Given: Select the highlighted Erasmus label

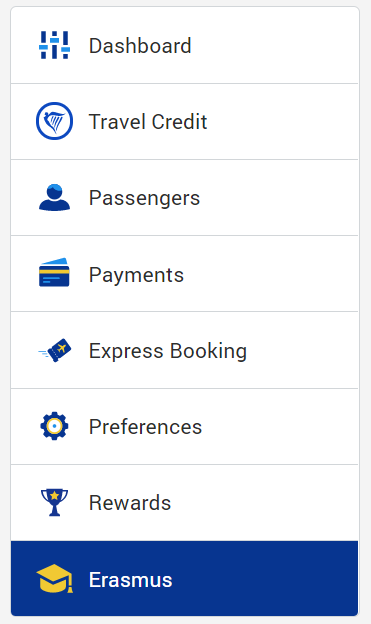Looking at the screenshot, I should tap(131, 580).
